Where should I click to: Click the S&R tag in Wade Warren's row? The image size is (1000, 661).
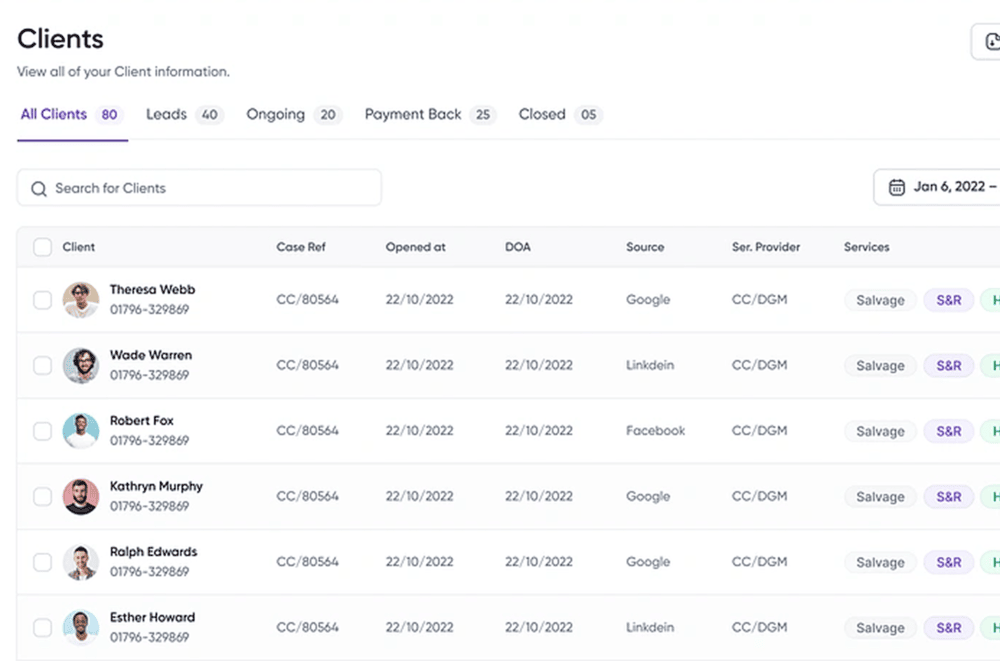[948, 366]
